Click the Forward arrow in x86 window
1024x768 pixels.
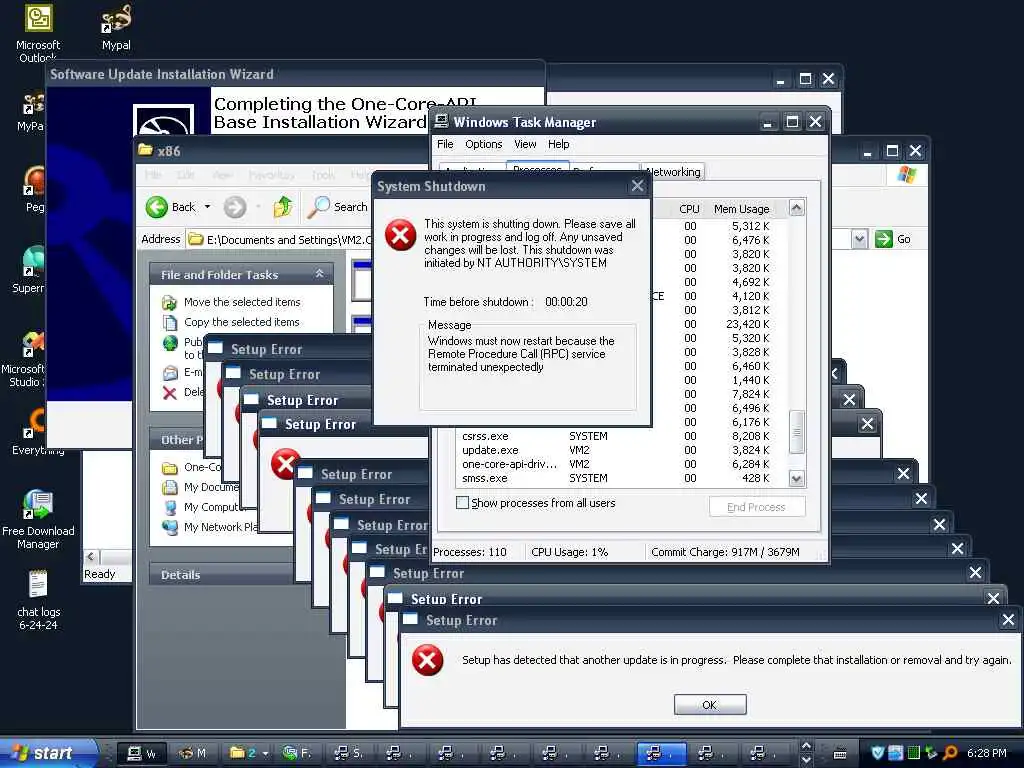pyautogui.click(x=235, y=207)
